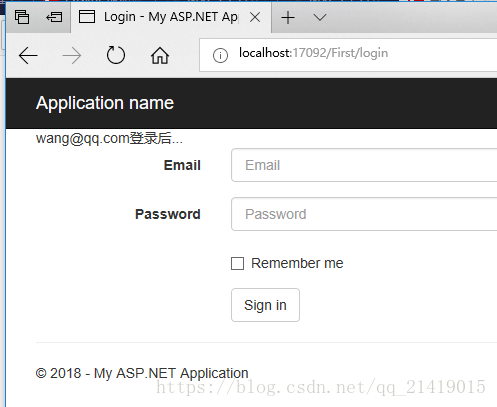The image size is (497, 407).
Task: Open the tabs you've set aside icon
Action: (22, 17)
